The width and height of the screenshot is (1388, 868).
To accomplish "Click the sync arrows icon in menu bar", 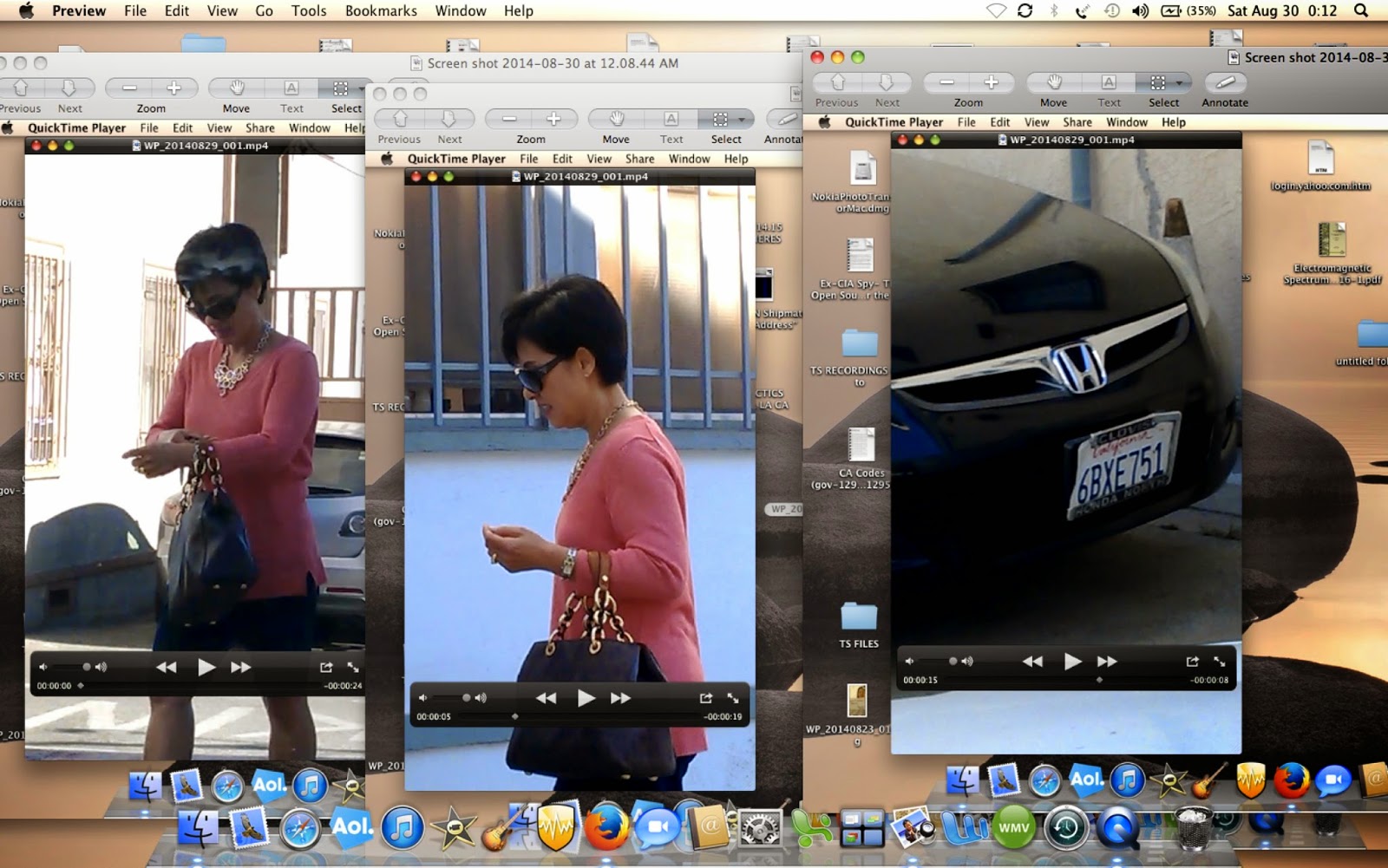I will pos(1025,10).
